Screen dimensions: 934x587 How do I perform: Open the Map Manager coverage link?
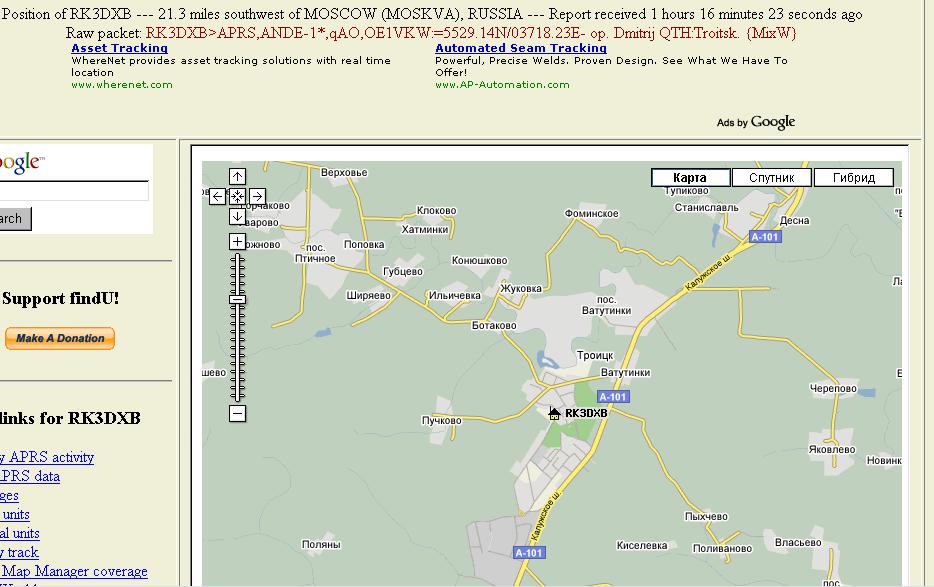[x=74, y=572]
